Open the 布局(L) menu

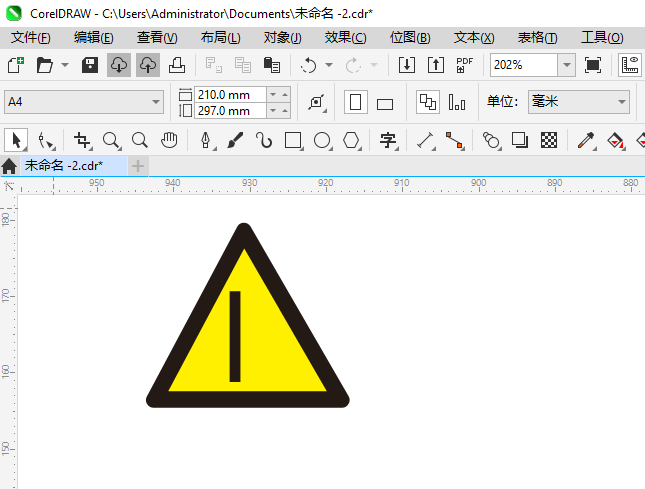220,38
